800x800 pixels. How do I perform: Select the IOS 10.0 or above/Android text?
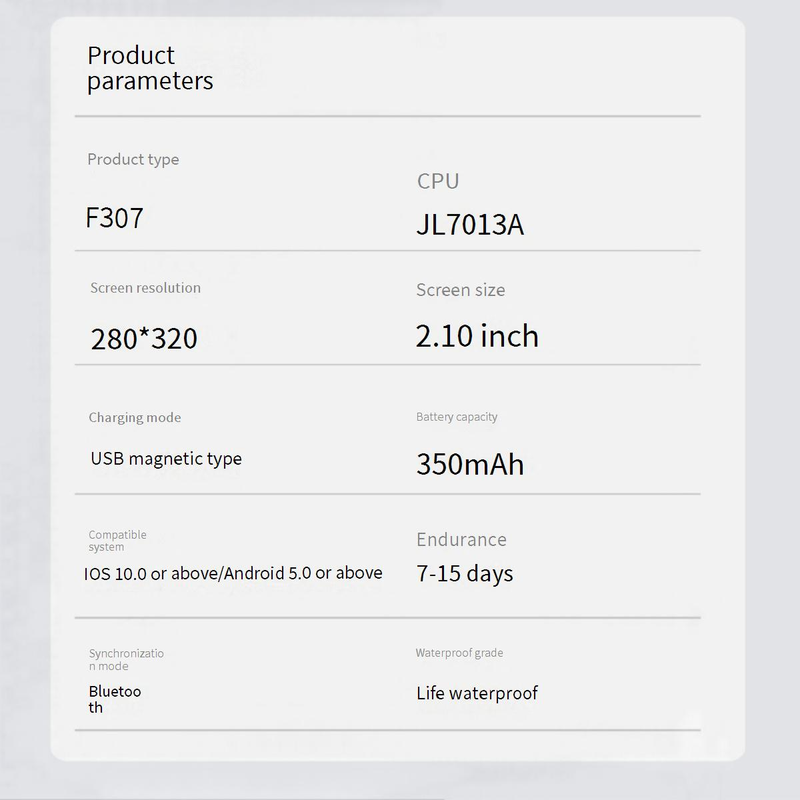tap(233, 573)
